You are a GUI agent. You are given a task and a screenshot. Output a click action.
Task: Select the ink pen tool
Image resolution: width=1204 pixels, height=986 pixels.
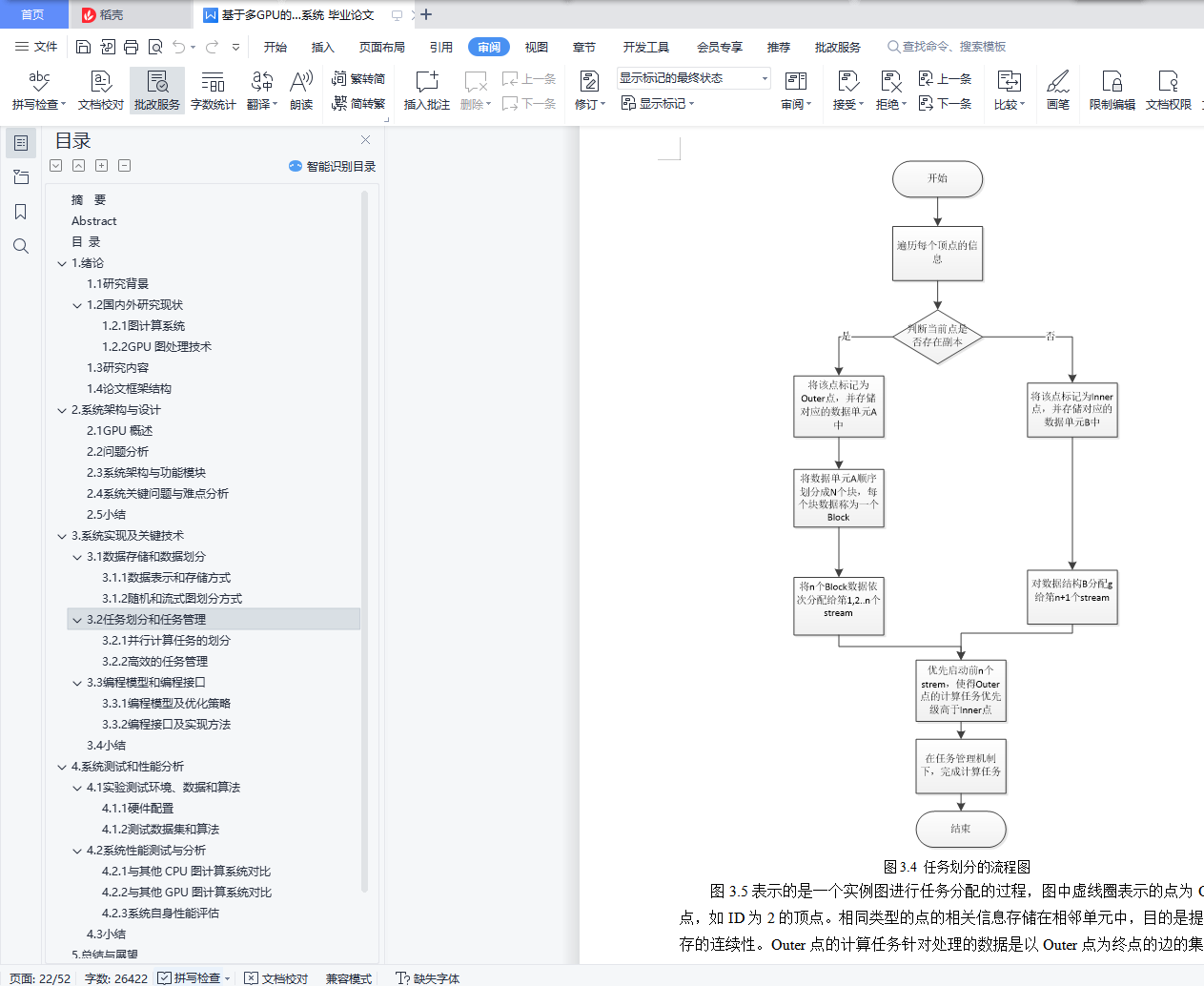click(x=1058, y=91)
